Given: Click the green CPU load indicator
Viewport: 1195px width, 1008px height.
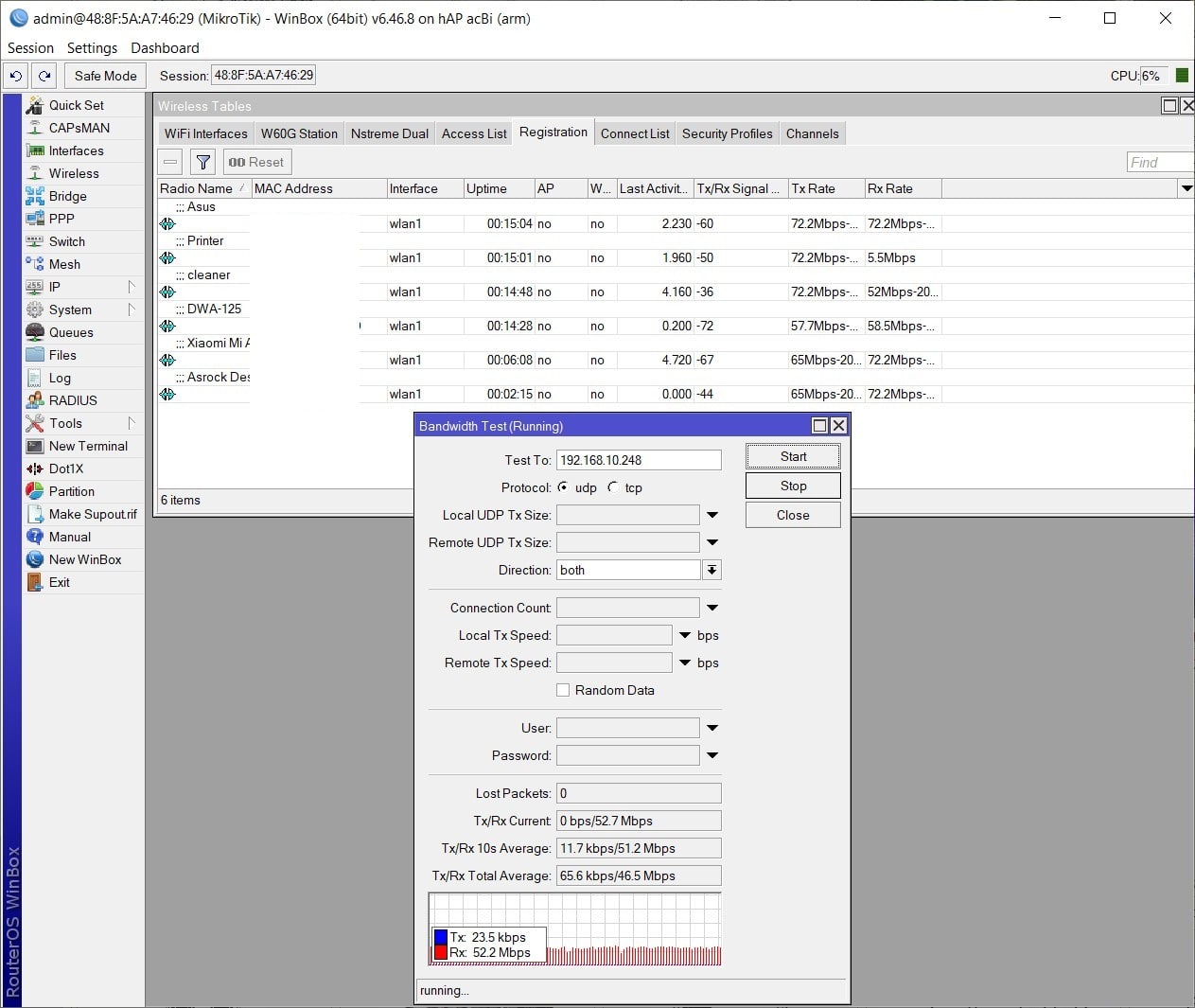Looking at the screenshot, I should coord(1182,76).
